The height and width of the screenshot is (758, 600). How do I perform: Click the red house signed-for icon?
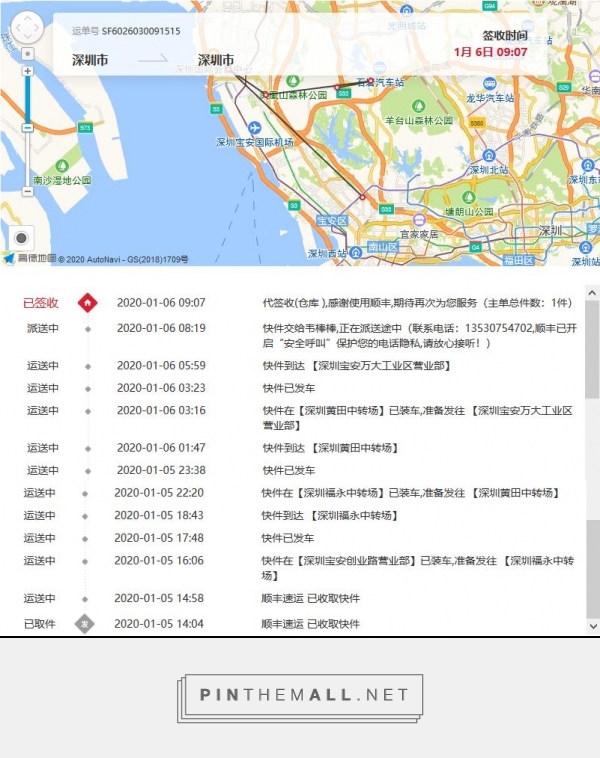[x=87, y=302]
